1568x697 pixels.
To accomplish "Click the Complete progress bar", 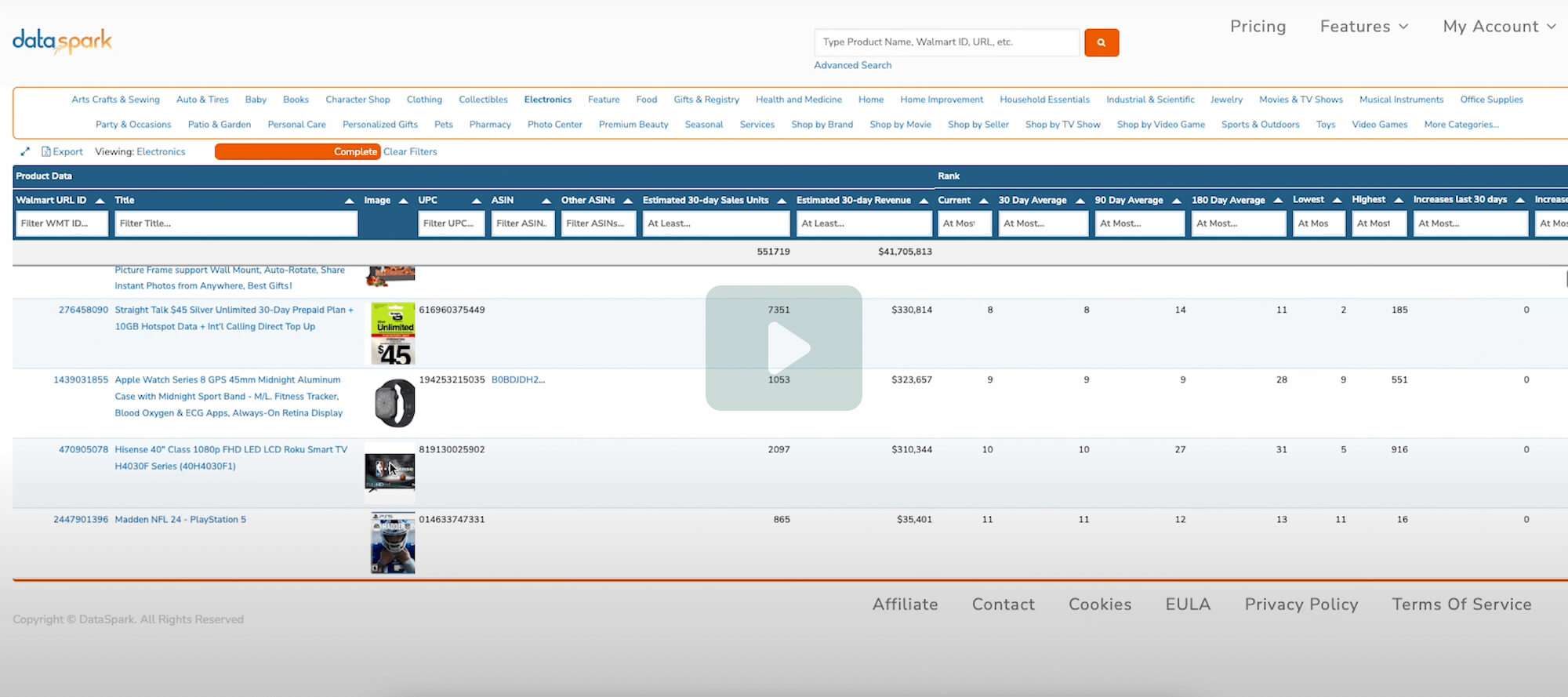I will (x=297, y=151).
